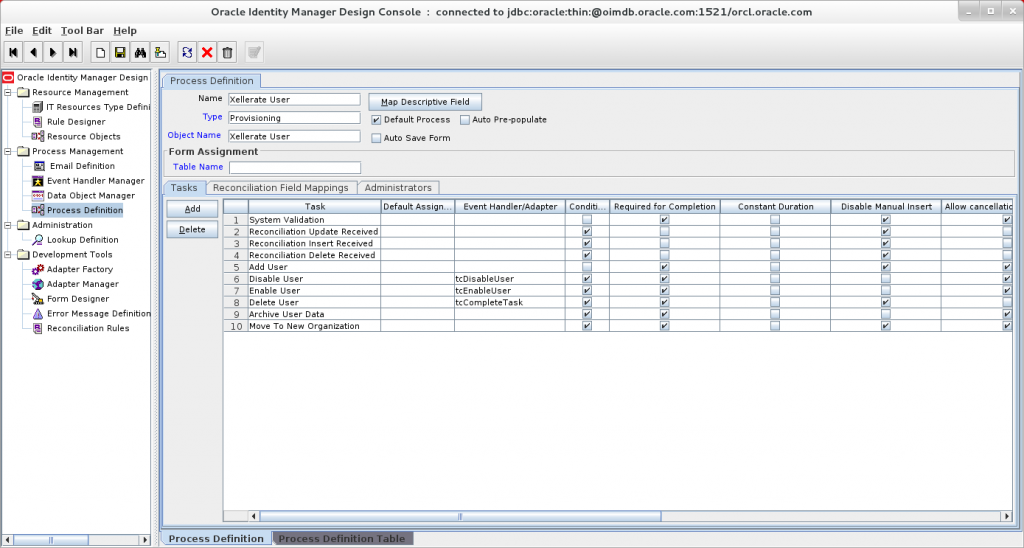Open Form Designer in the tree
Screen dimensions: 1024x548
click(x=77, y=299)
